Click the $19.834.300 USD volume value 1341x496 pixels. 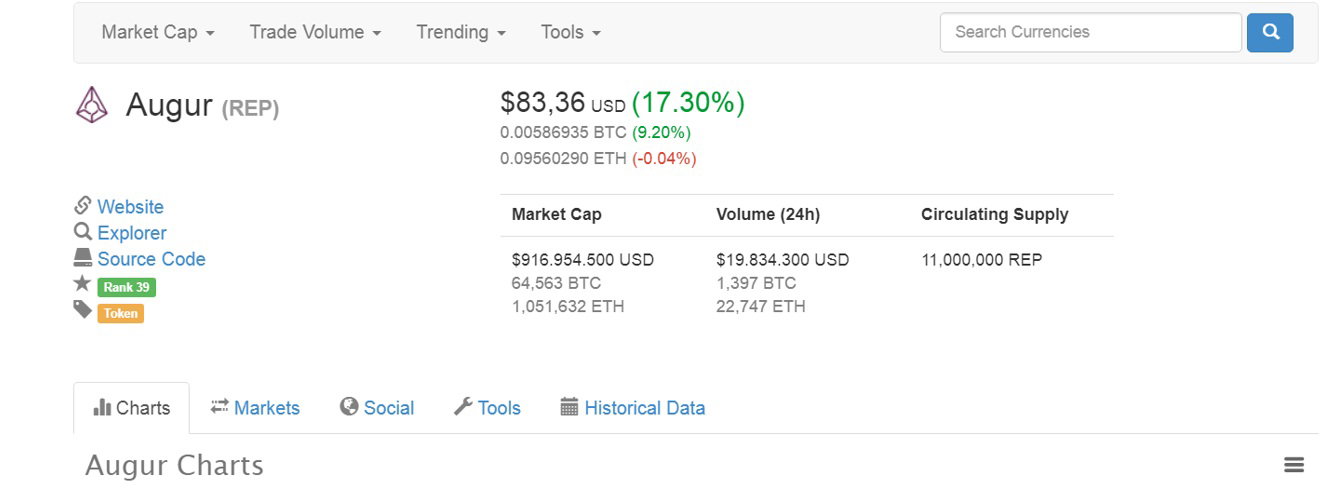click(x=783, y=260)
